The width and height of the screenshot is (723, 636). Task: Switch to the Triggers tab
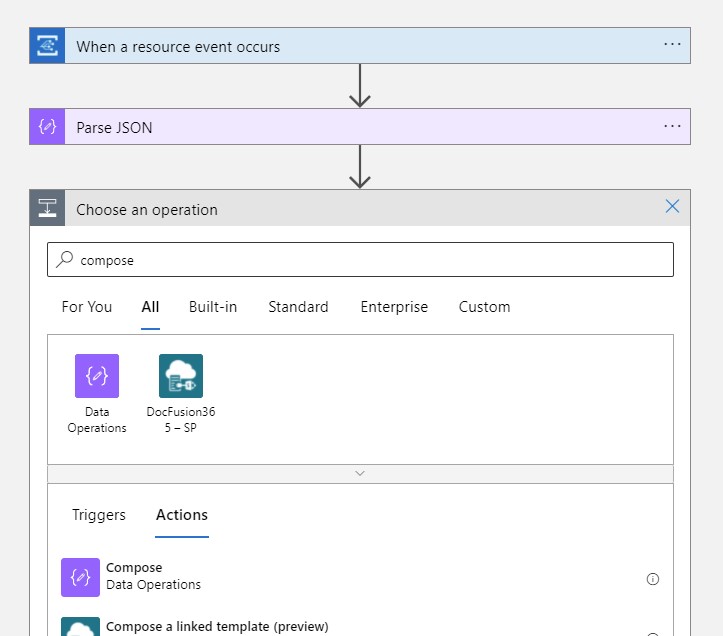(99, 515)
